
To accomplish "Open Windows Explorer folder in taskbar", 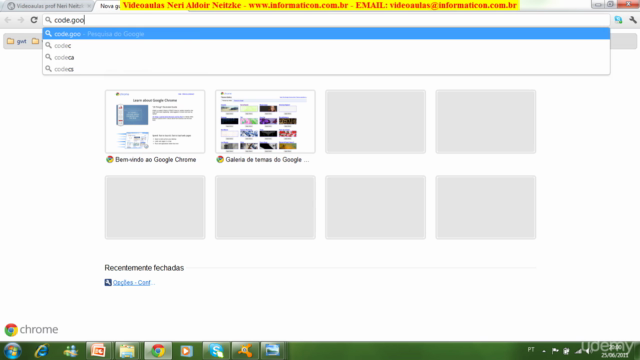I will [127, 351].
